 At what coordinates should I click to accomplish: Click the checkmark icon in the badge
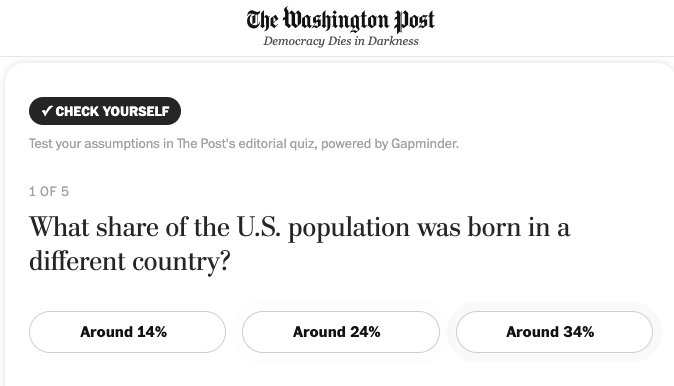click(47, 111)
